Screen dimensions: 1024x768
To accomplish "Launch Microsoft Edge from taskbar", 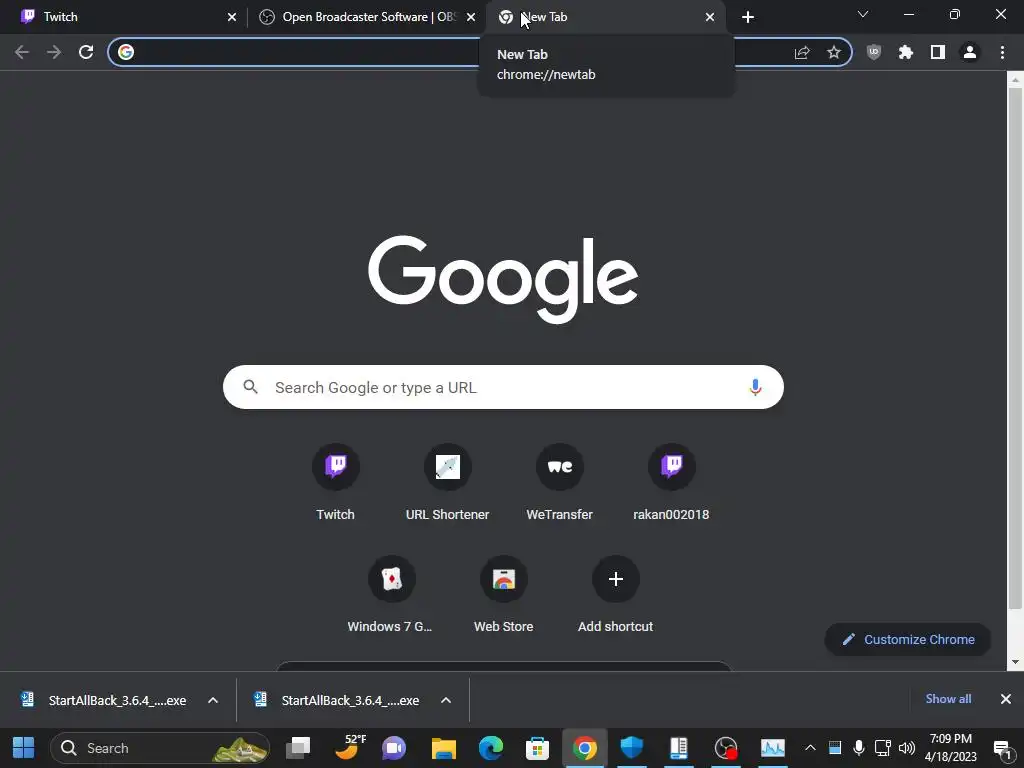I will tap(490, 748).
